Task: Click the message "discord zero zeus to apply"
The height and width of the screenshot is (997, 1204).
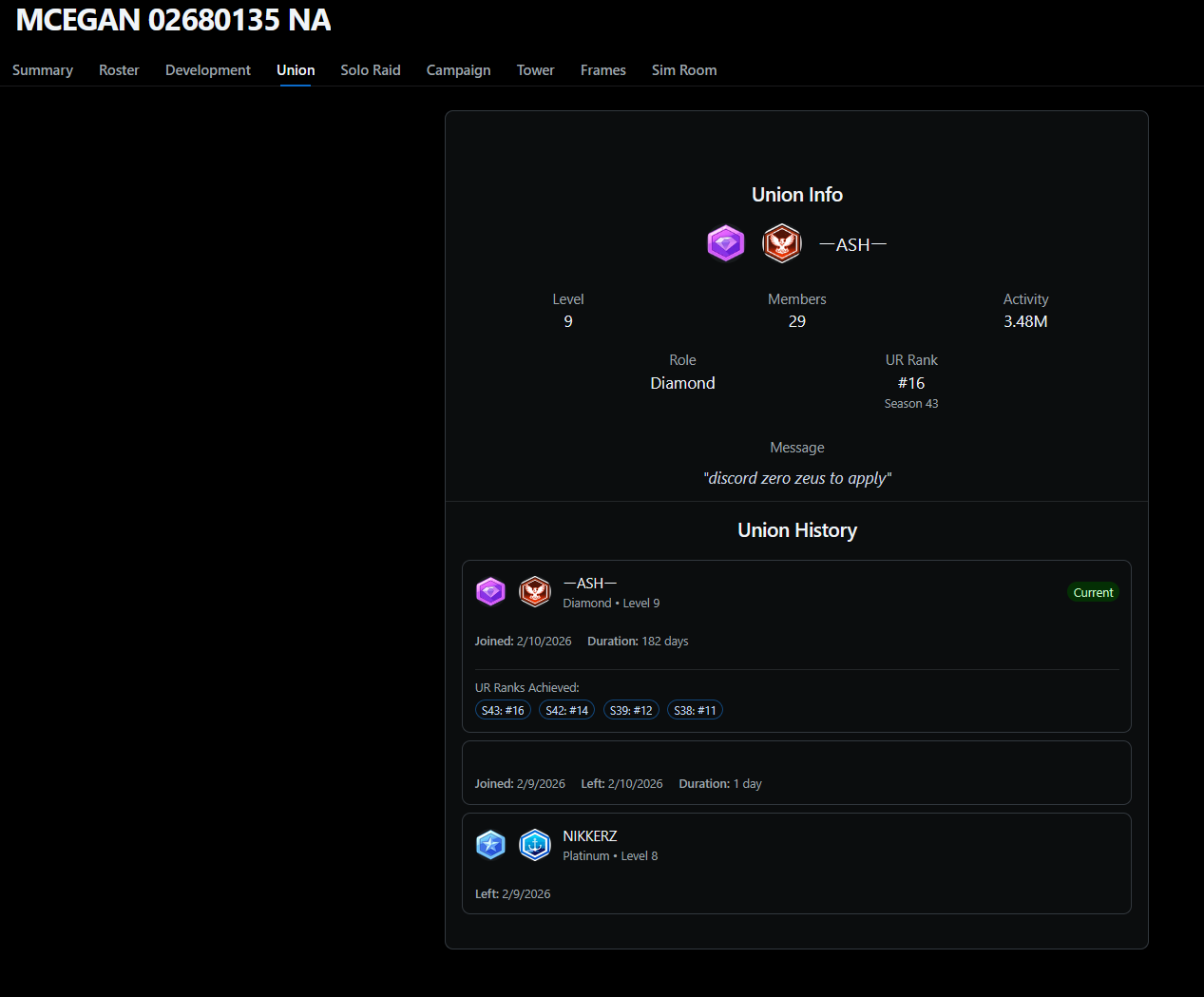Action: tap(797, 478)
